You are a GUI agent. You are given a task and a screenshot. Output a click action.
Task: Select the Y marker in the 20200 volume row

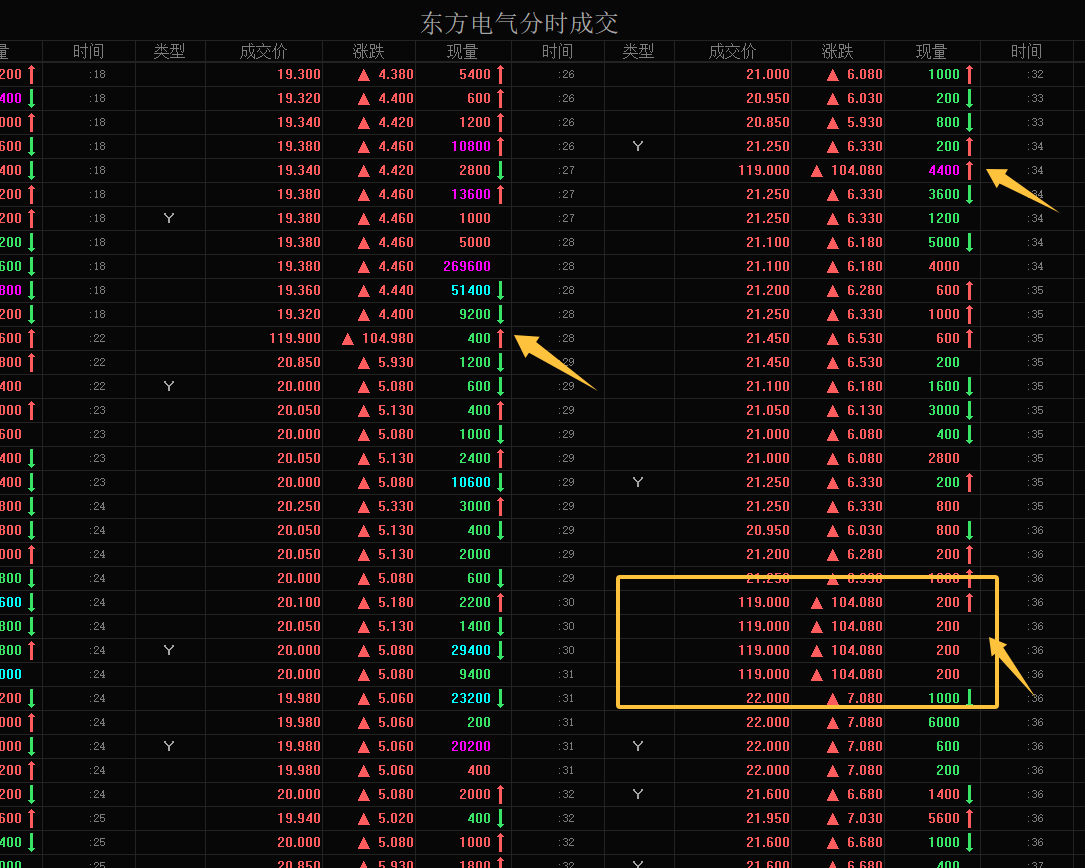pos(169,746)
